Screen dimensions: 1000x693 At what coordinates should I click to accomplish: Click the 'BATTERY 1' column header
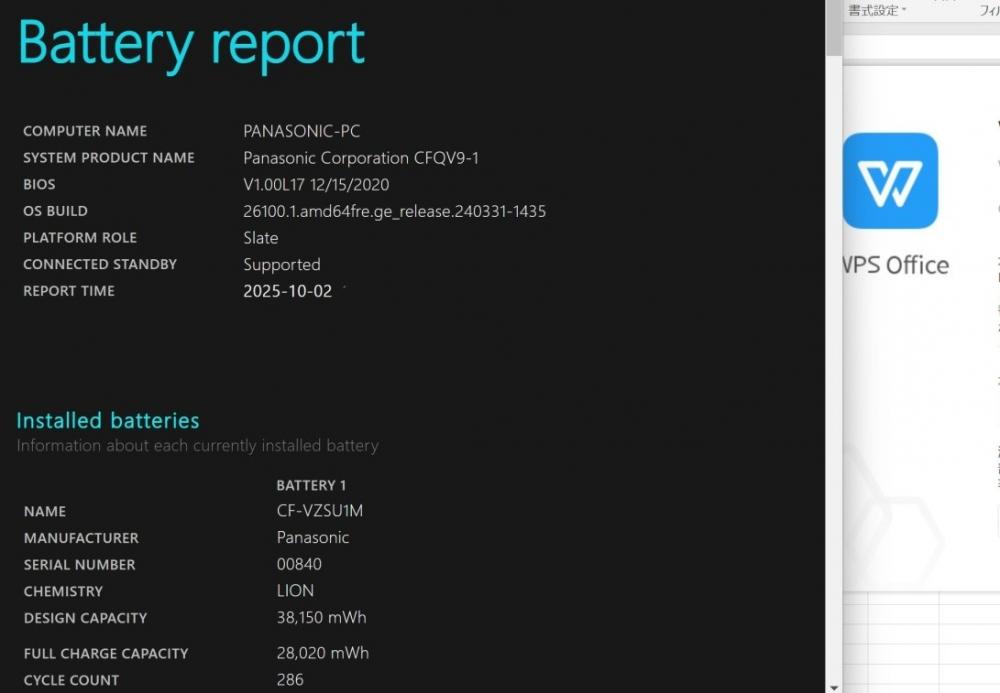pos(311,485)
